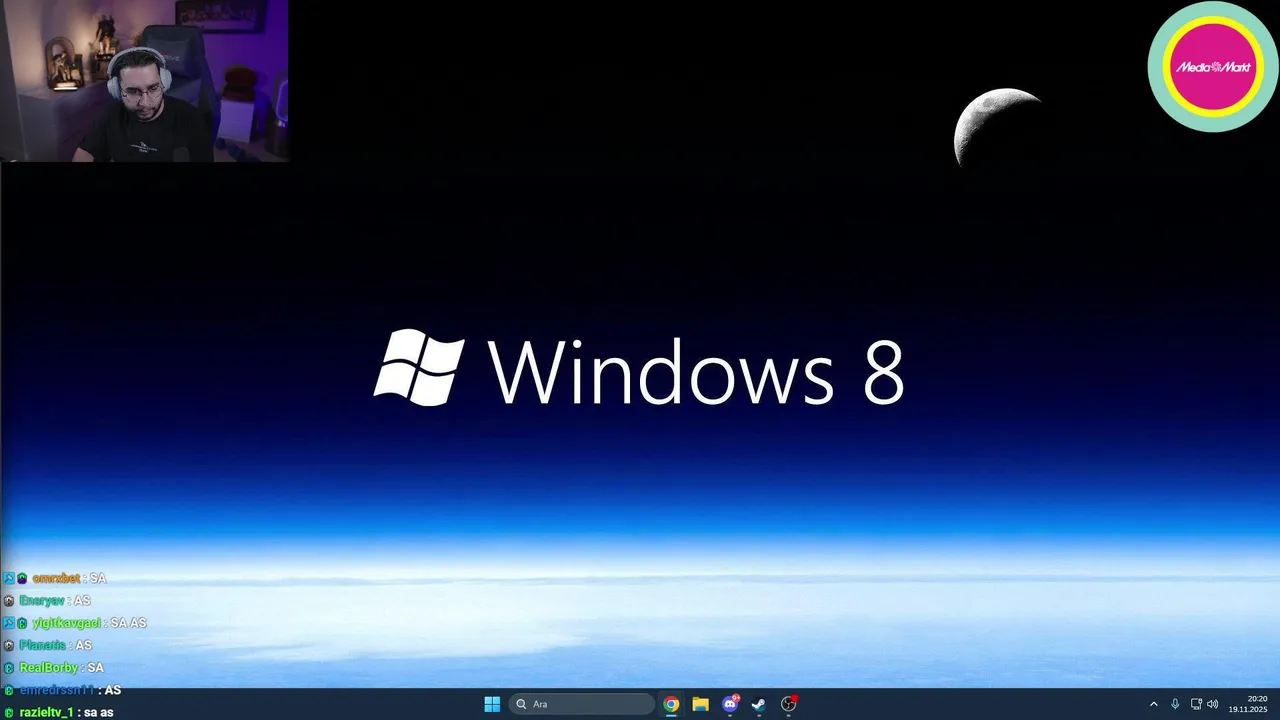Image resolution: width=1280 pixels, height=720 pixels.
Task: Open network settings from the tray icon
Action: click(x=1196, y=704)
